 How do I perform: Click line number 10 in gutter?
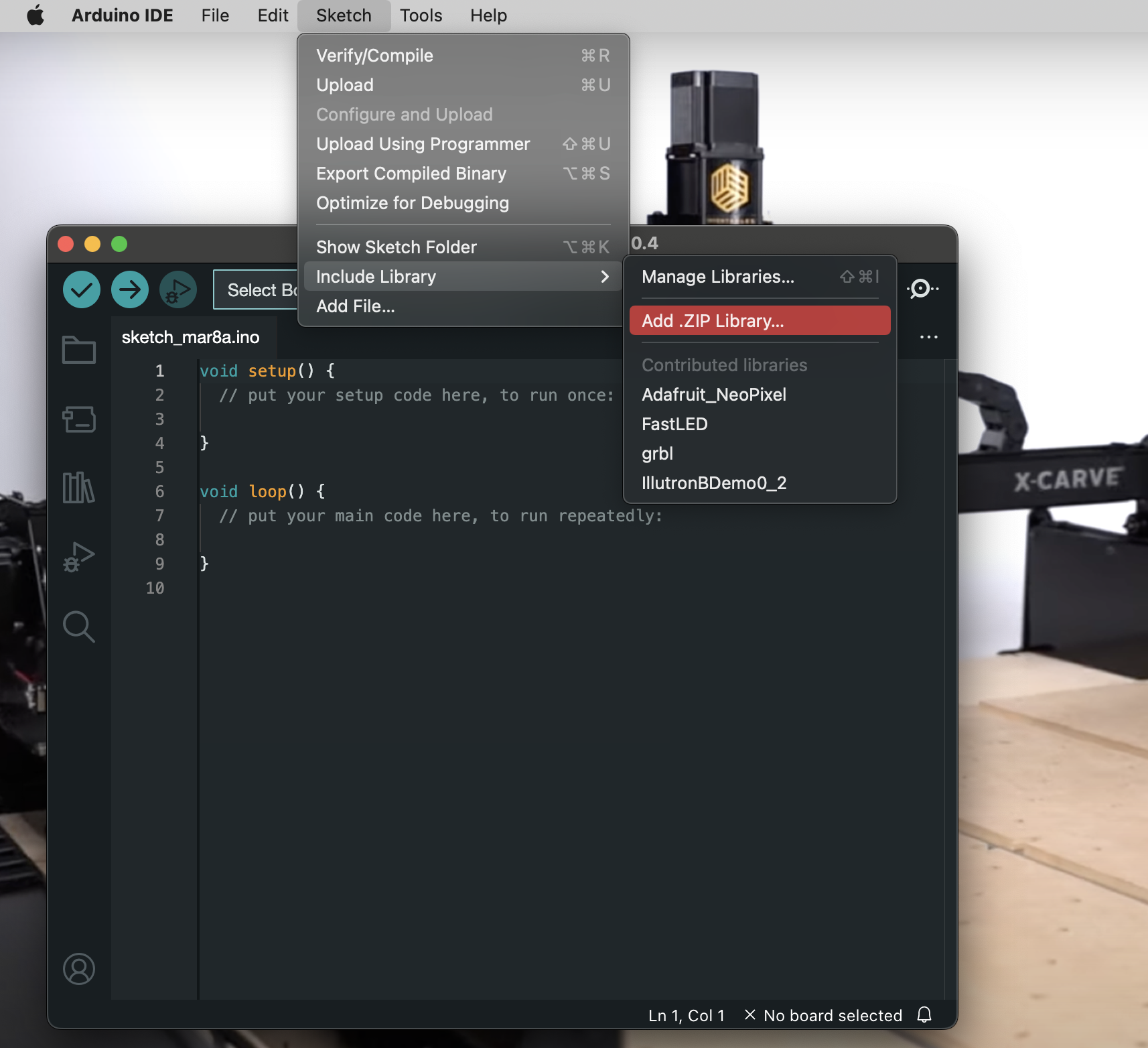point(155,588)
